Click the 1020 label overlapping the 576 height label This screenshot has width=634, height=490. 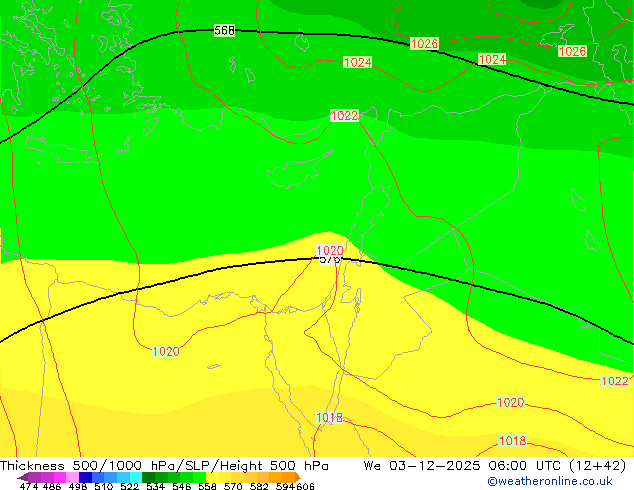click(330, 250)
